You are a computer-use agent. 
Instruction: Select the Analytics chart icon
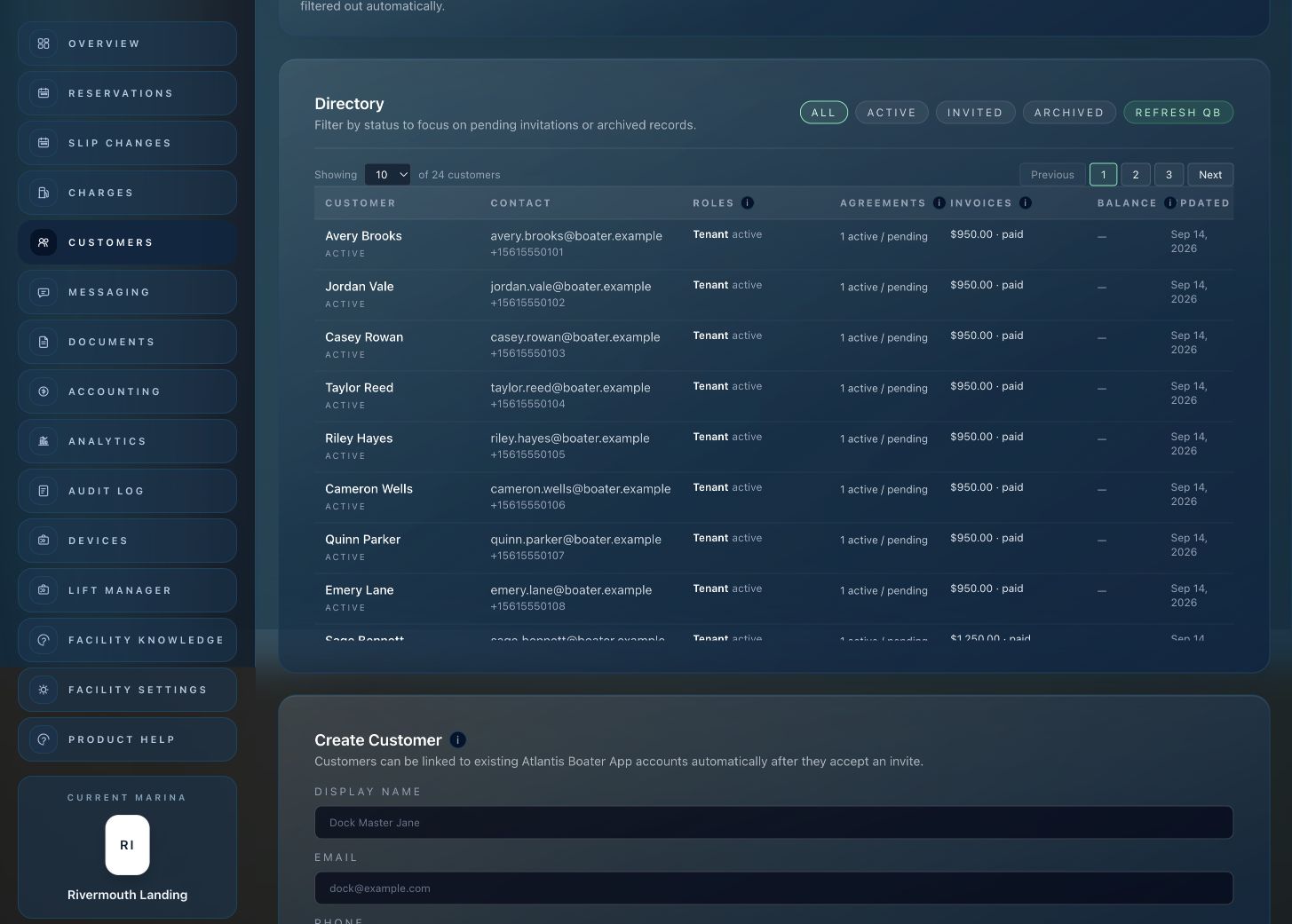(44, 441)
